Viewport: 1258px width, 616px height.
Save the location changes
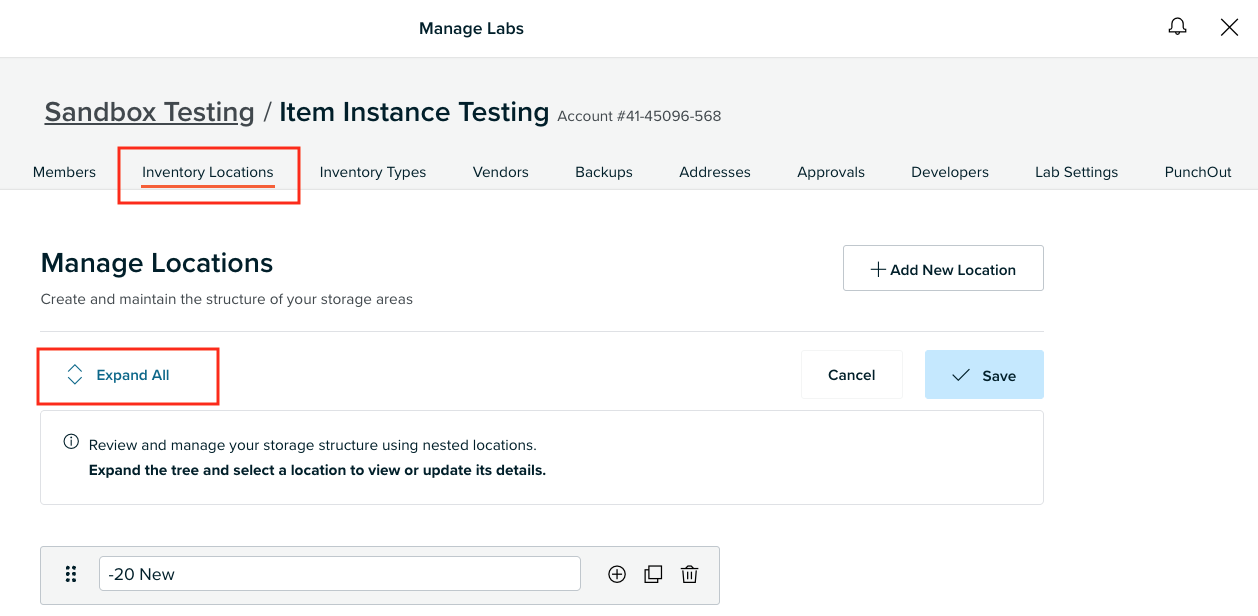984,375
